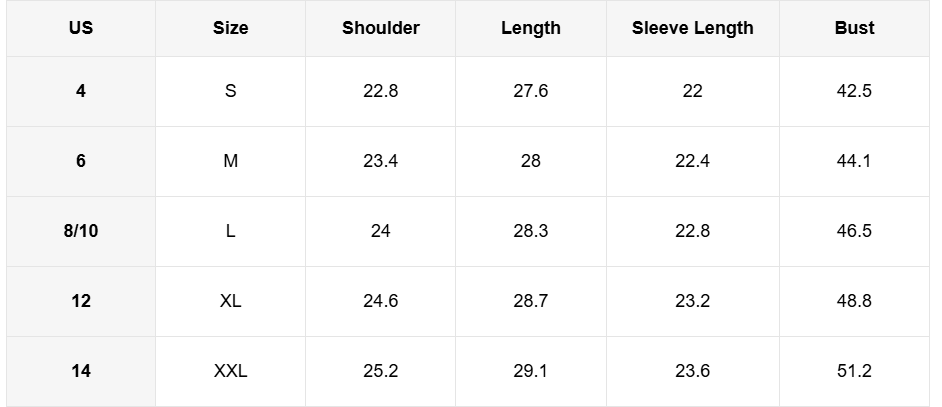Select the US size 4 cell
Image resolution: width=942 pixels, height=407 pixels.
point(81,91)
